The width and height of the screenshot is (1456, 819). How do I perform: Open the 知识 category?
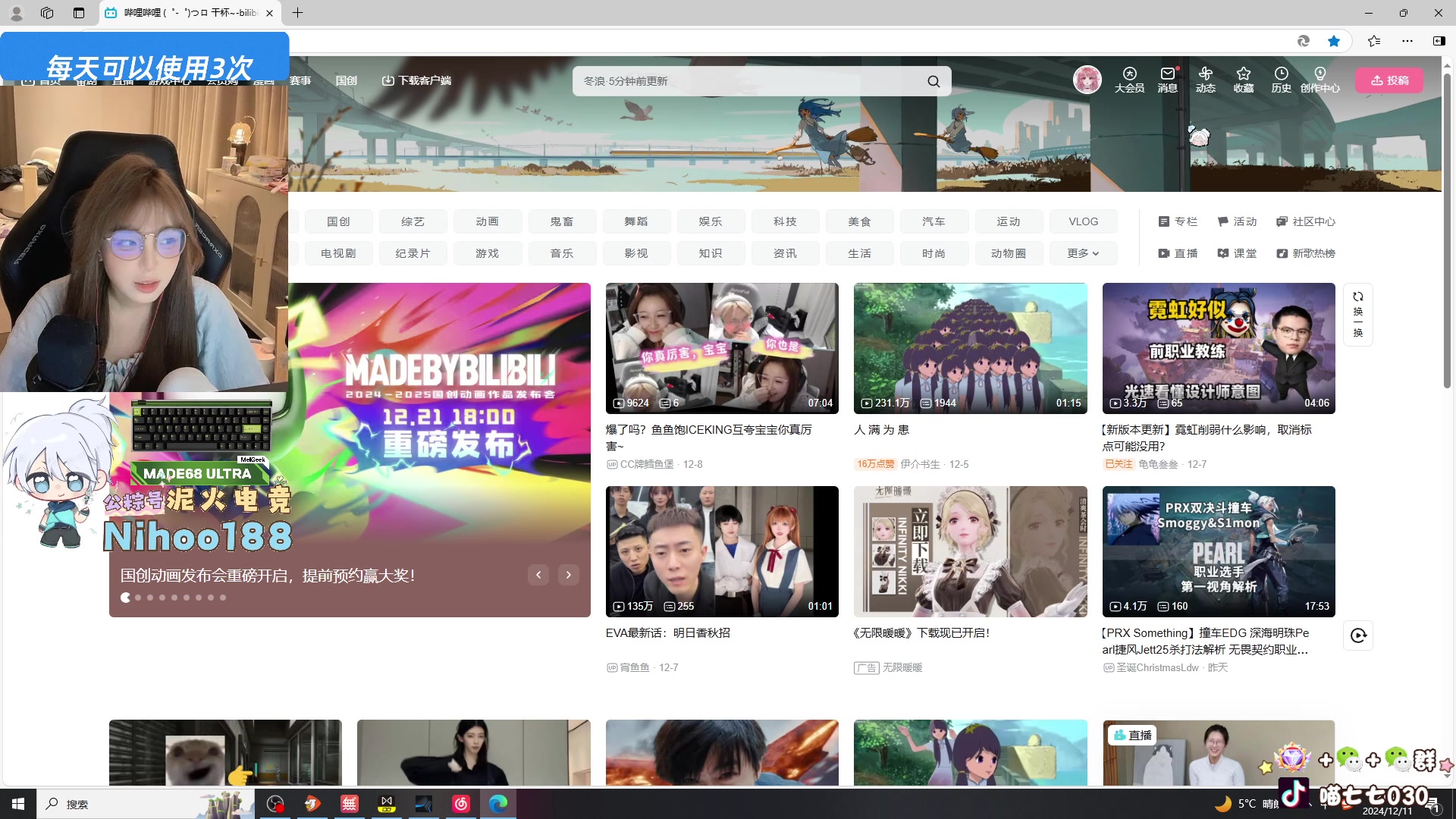[x=711, y=253]
